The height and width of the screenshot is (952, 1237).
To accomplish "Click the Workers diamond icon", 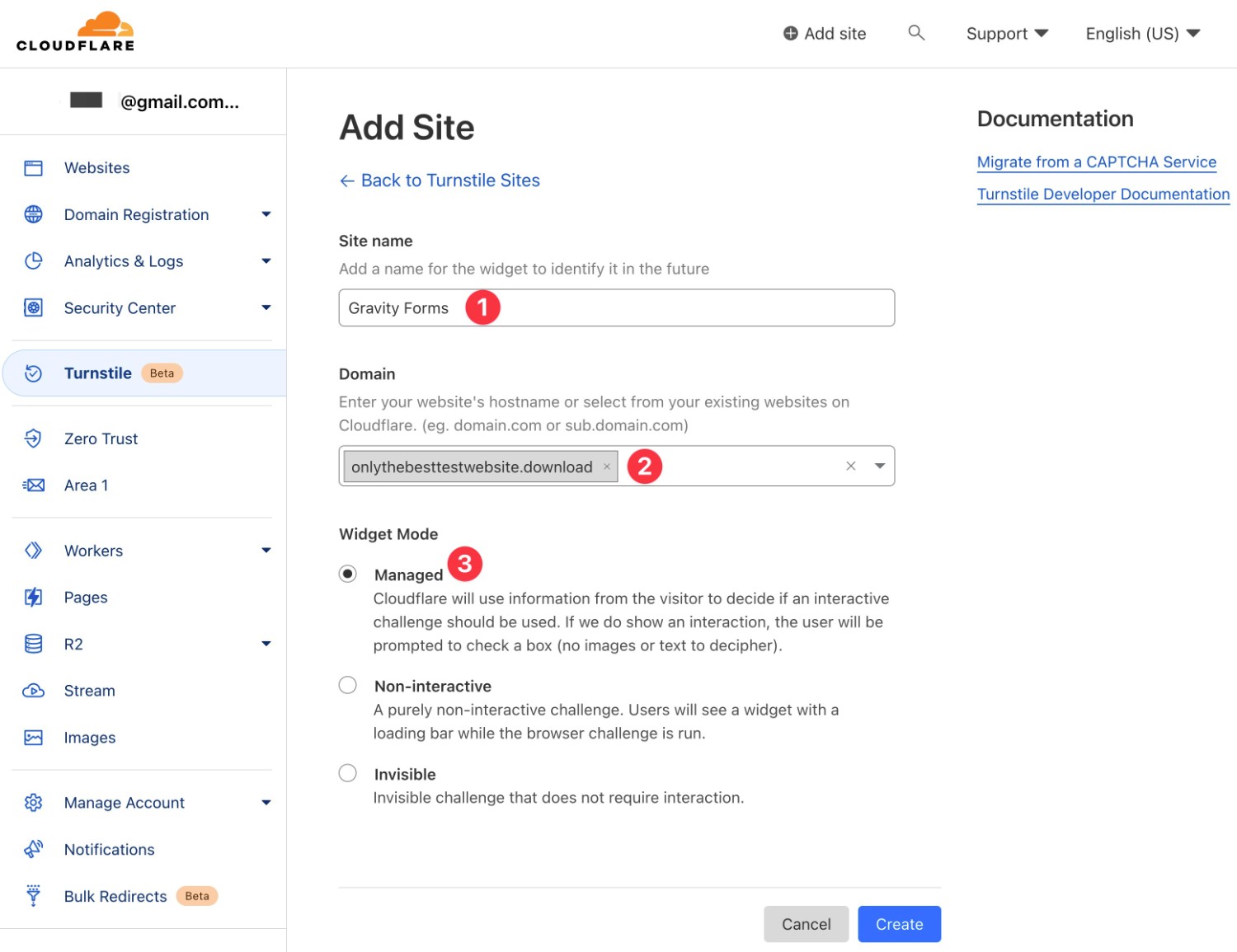I will 33,551.
